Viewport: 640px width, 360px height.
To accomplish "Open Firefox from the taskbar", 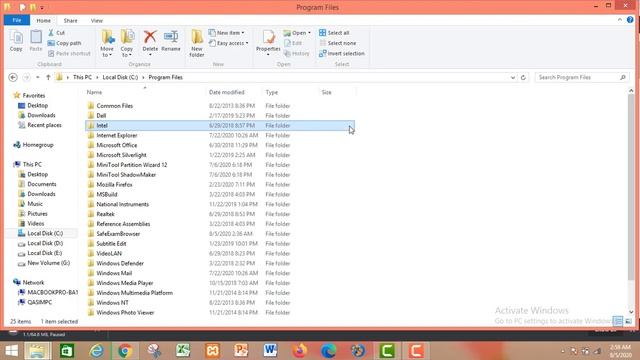I will (x=300, y=351).
